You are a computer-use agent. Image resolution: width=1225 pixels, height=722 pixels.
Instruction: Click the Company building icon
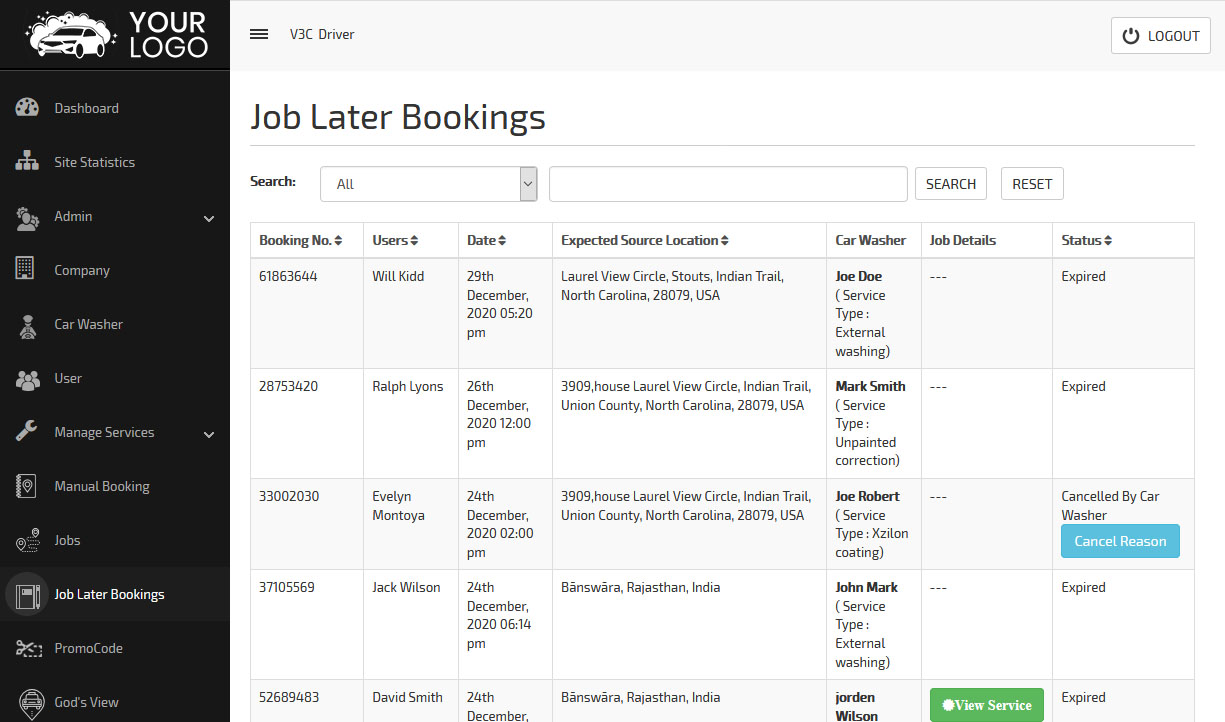pos(25,270)
